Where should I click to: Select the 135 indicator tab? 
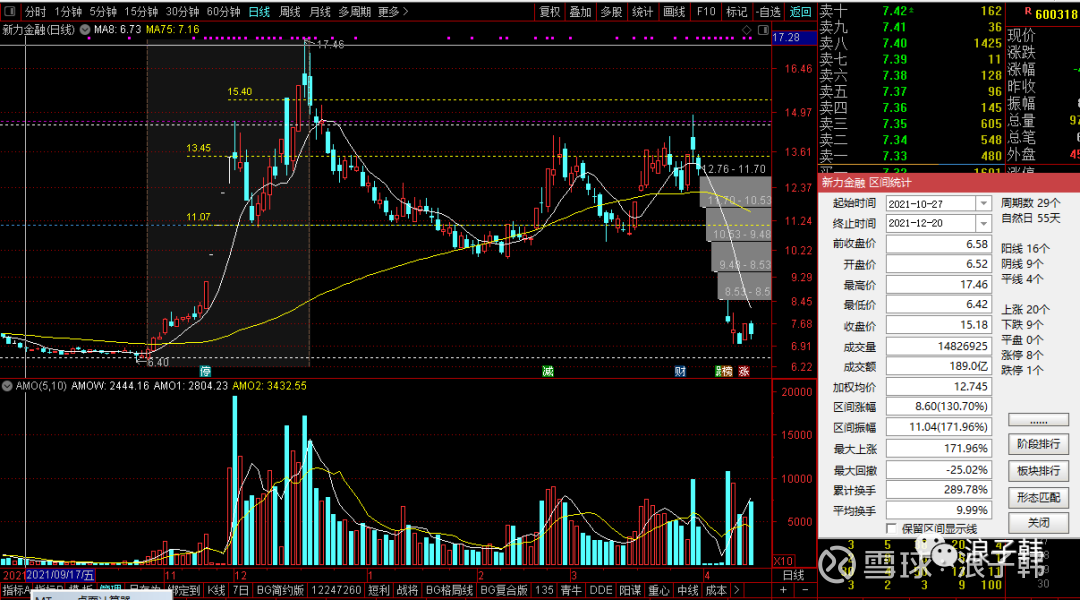(x=544, y=590)
